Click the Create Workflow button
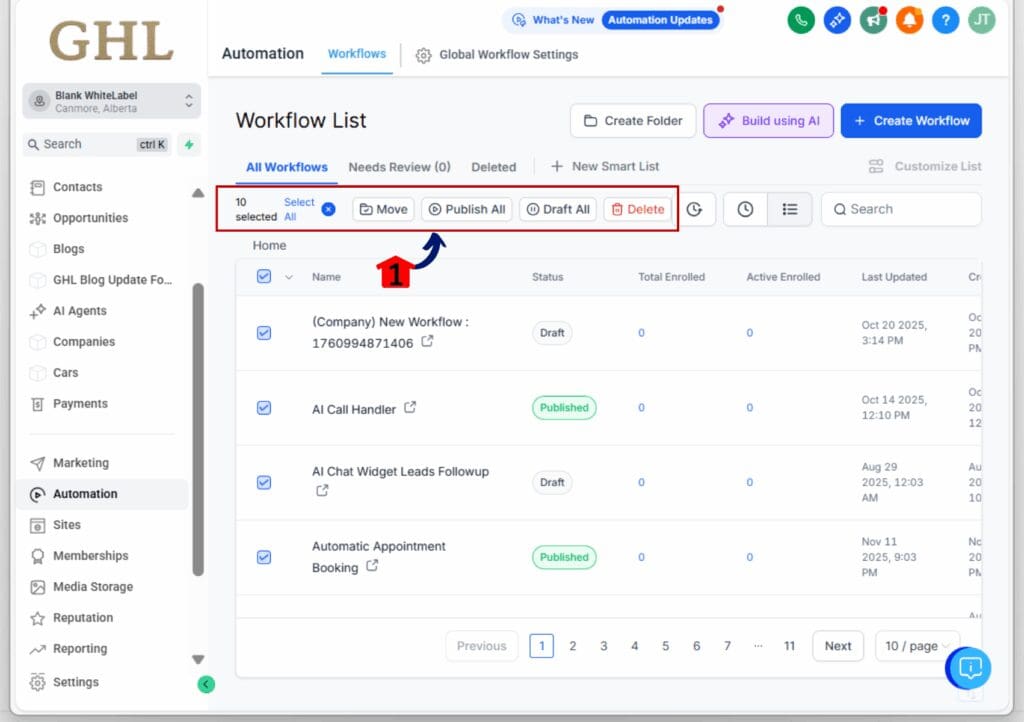1024x722 pixels. click(x=911, y=120)
